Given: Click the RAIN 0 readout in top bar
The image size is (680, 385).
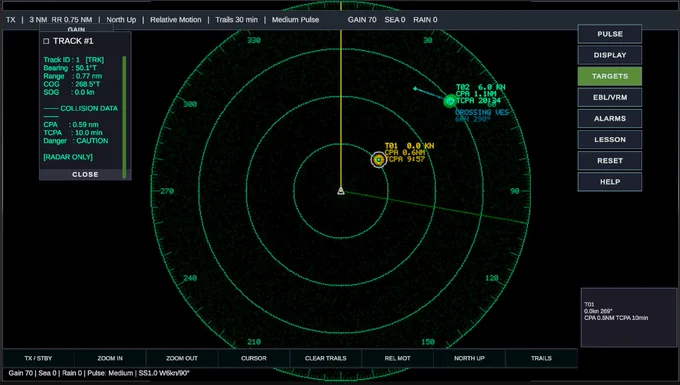Looking at the screenshot, I should (425, 20).
